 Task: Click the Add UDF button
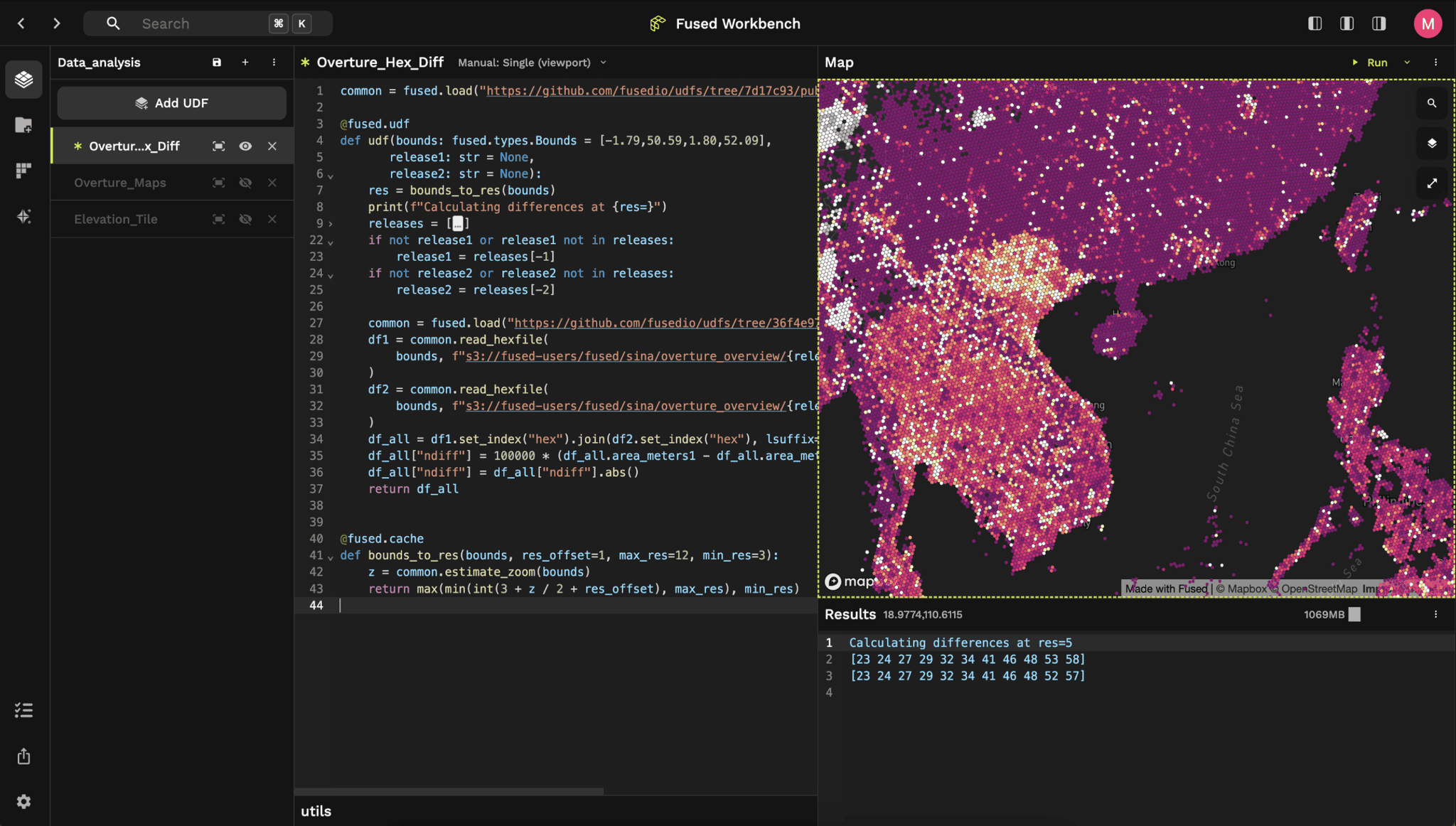pyautogui.click(x=171, y=103)
